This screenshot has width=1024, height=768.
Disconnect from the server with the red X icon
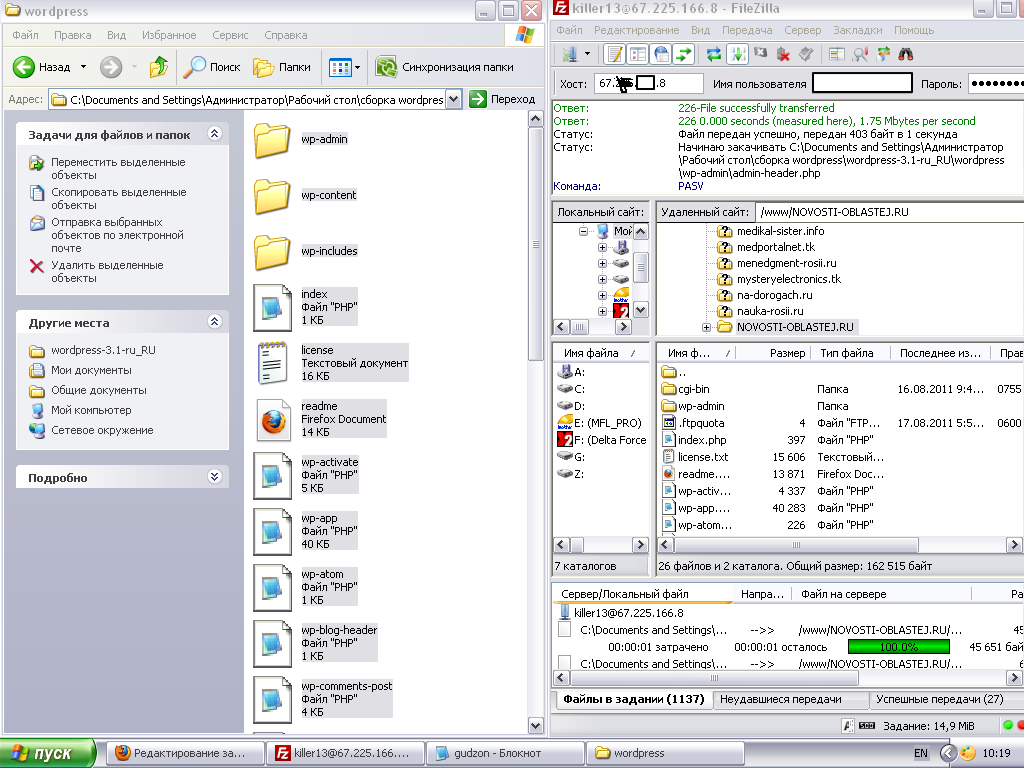coord(783,54)
